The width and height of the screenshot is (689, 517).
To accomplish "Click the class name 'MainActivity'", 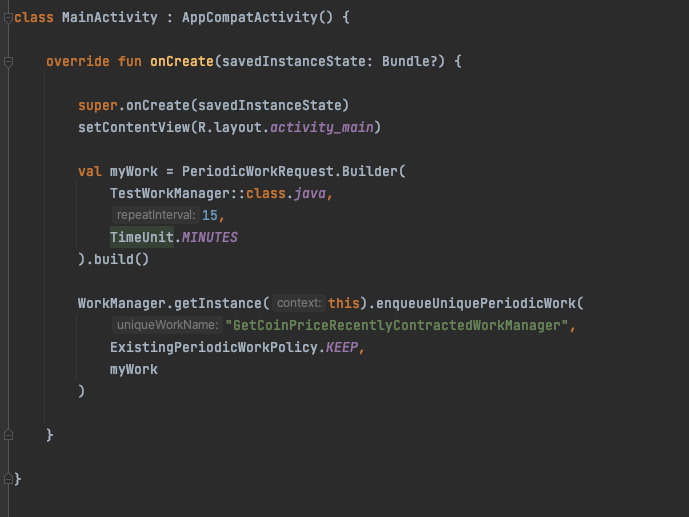I will 109,18.
